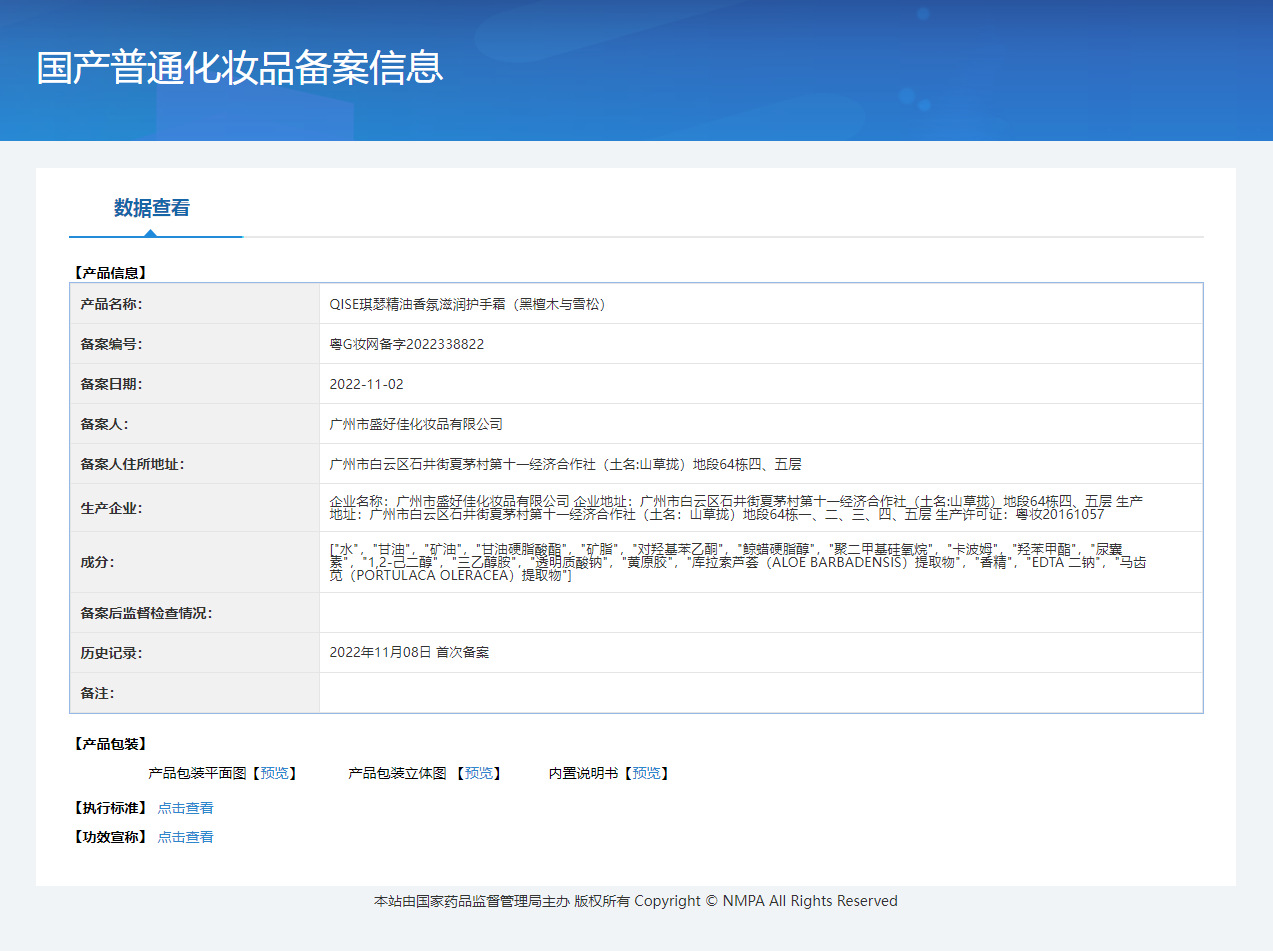Viewport: 1273px width, 951px height.
Task: Select the 备案编号 value 粤G妆网备字2022338822
Action: tap(407, 344)
